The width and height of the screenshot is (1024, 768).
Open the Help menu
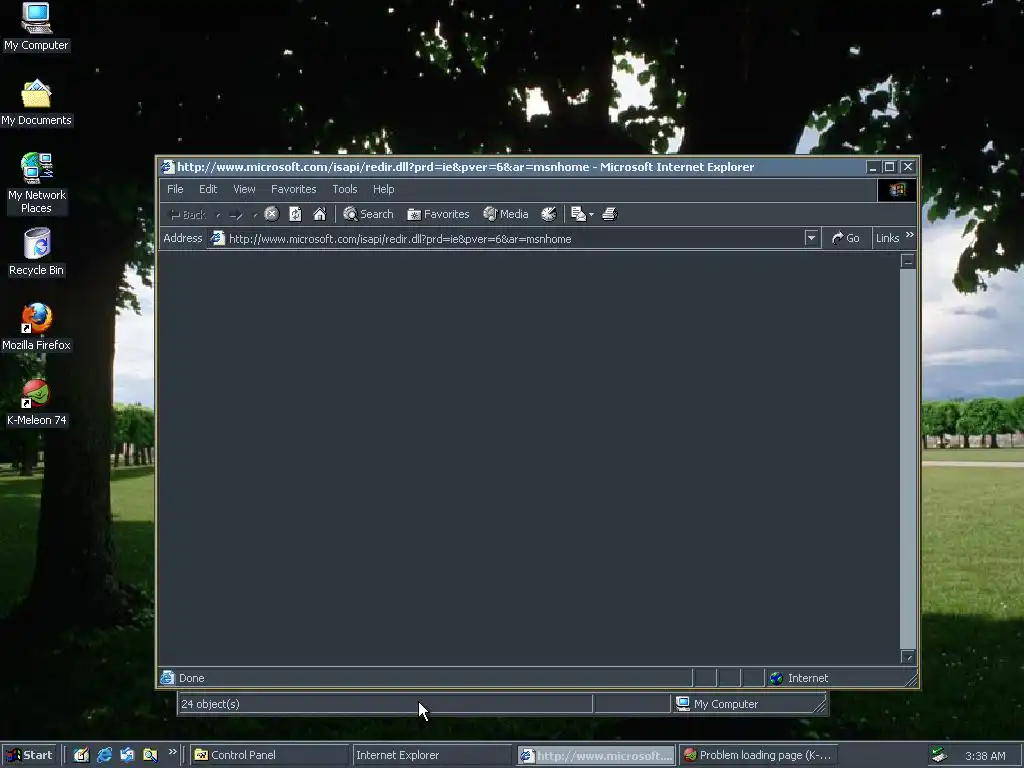click(x=383, y=189)
